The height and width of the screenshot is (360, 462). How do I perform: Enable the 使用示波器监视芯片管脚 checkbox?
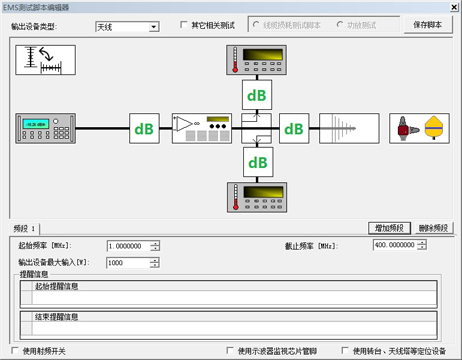(x=230, y=351)
